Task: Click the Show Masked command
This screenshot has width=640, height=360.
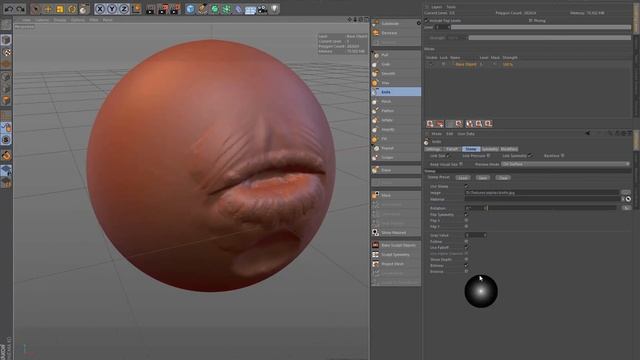Action: (x=396, y=233)
